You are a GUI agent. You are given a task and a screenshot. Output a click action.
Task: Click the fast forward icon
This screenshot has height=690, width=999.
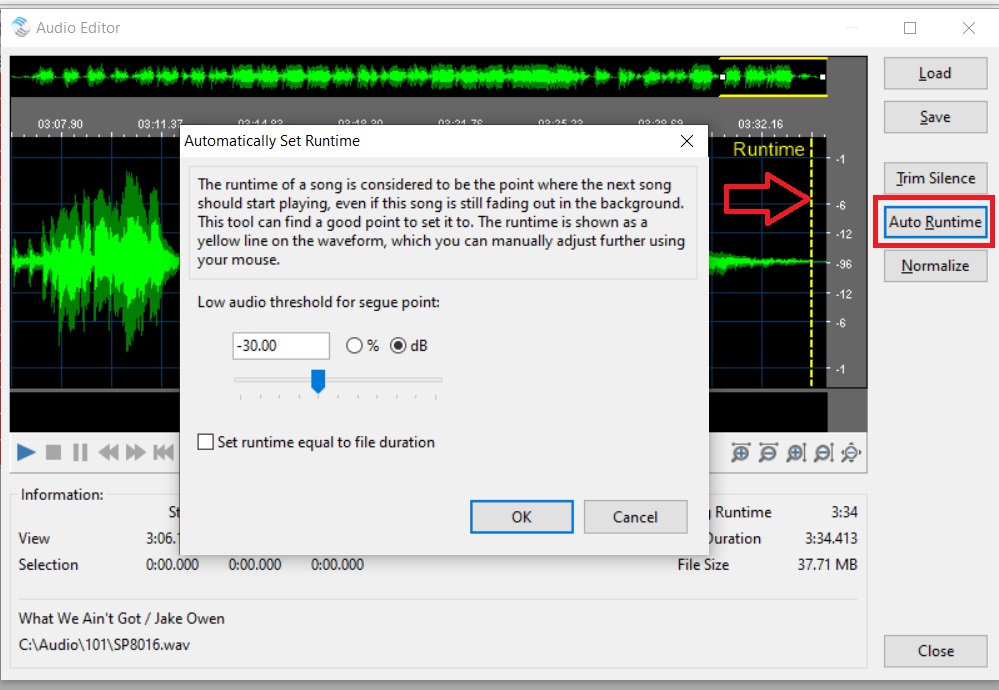pyautogui.click(x=136, y=453)
